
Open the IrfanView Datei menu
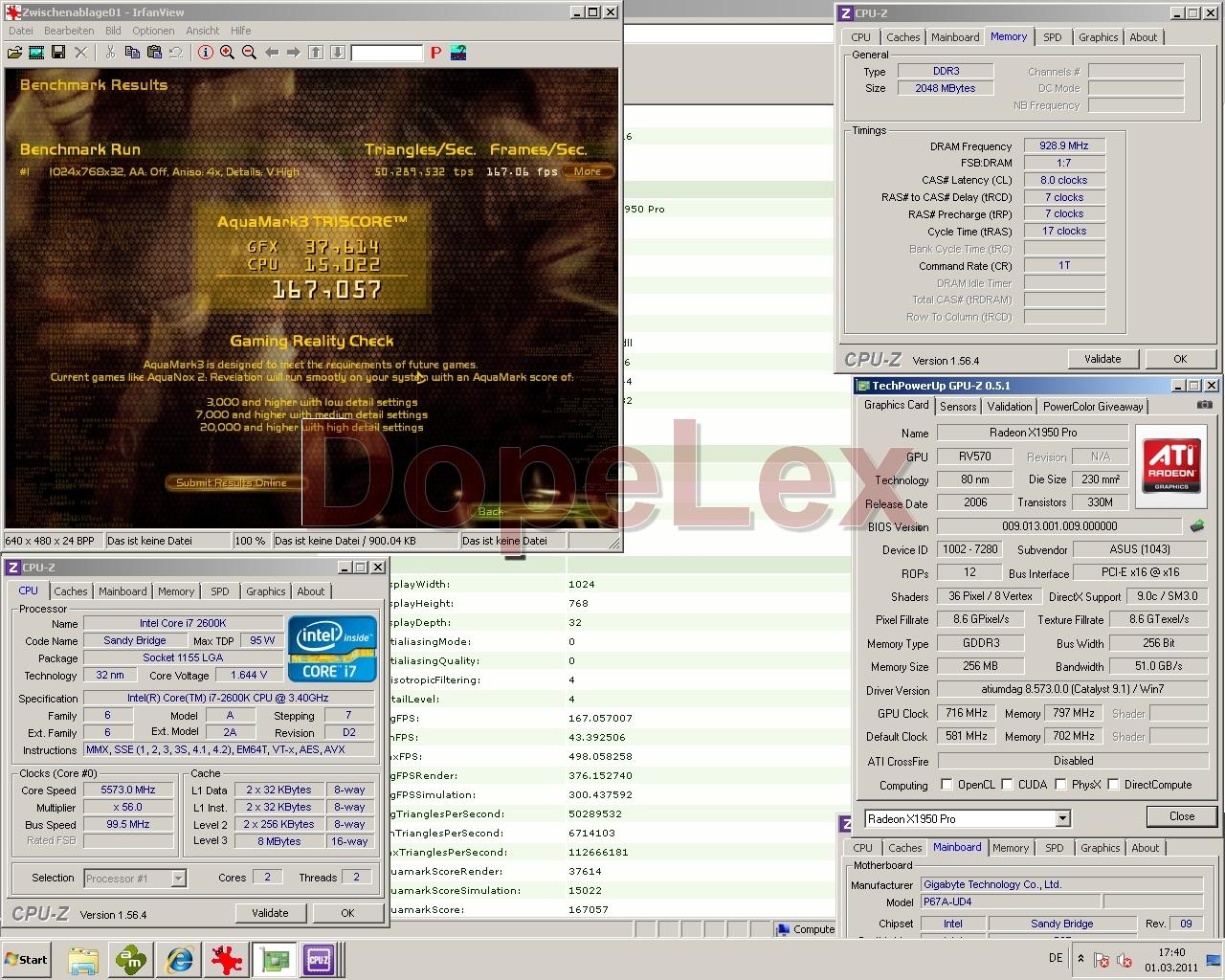tap(20, 31)
